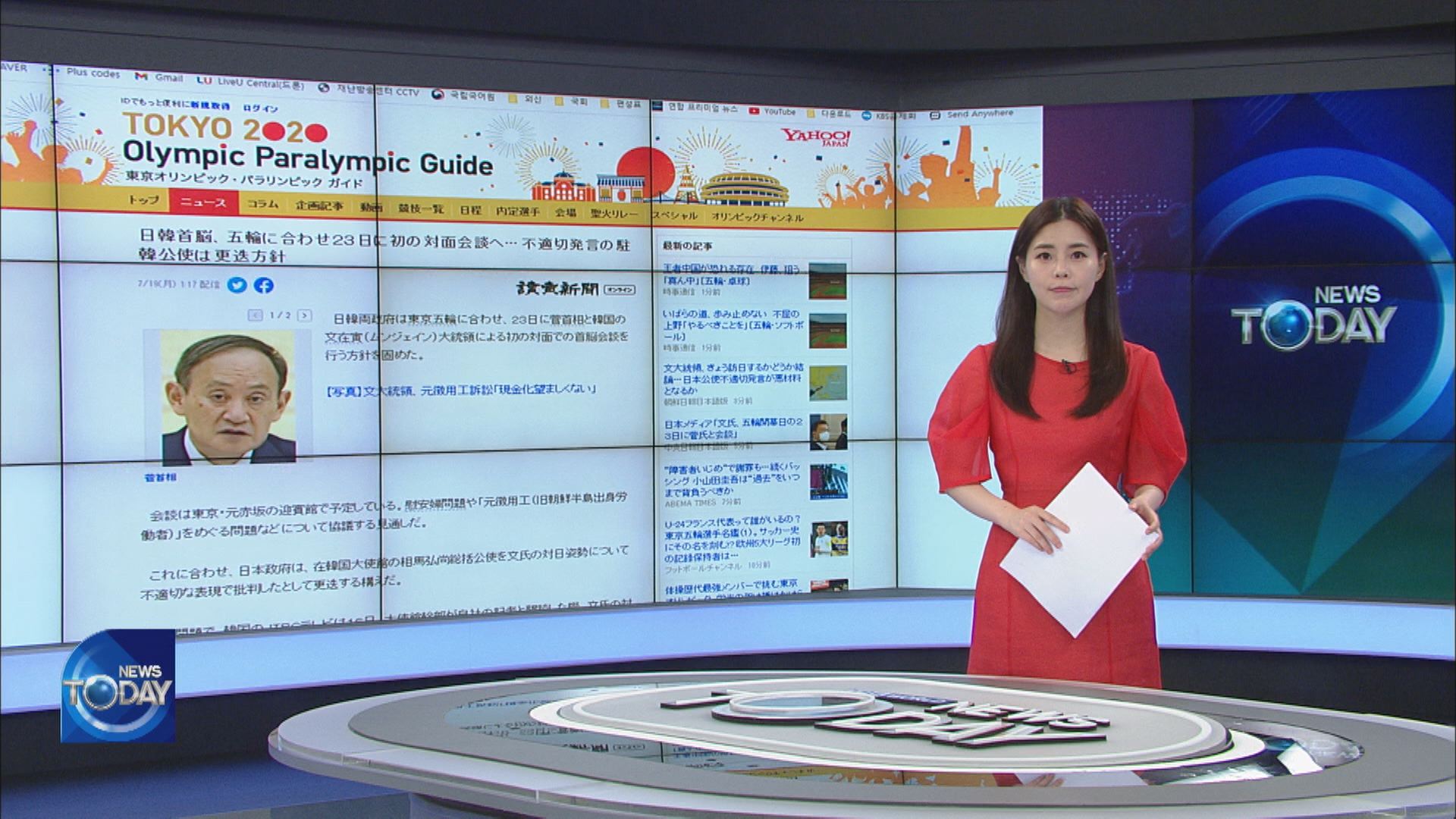1456x819 pixels.
Task: Go to previous photo arrow
Action: click(256, 315)
